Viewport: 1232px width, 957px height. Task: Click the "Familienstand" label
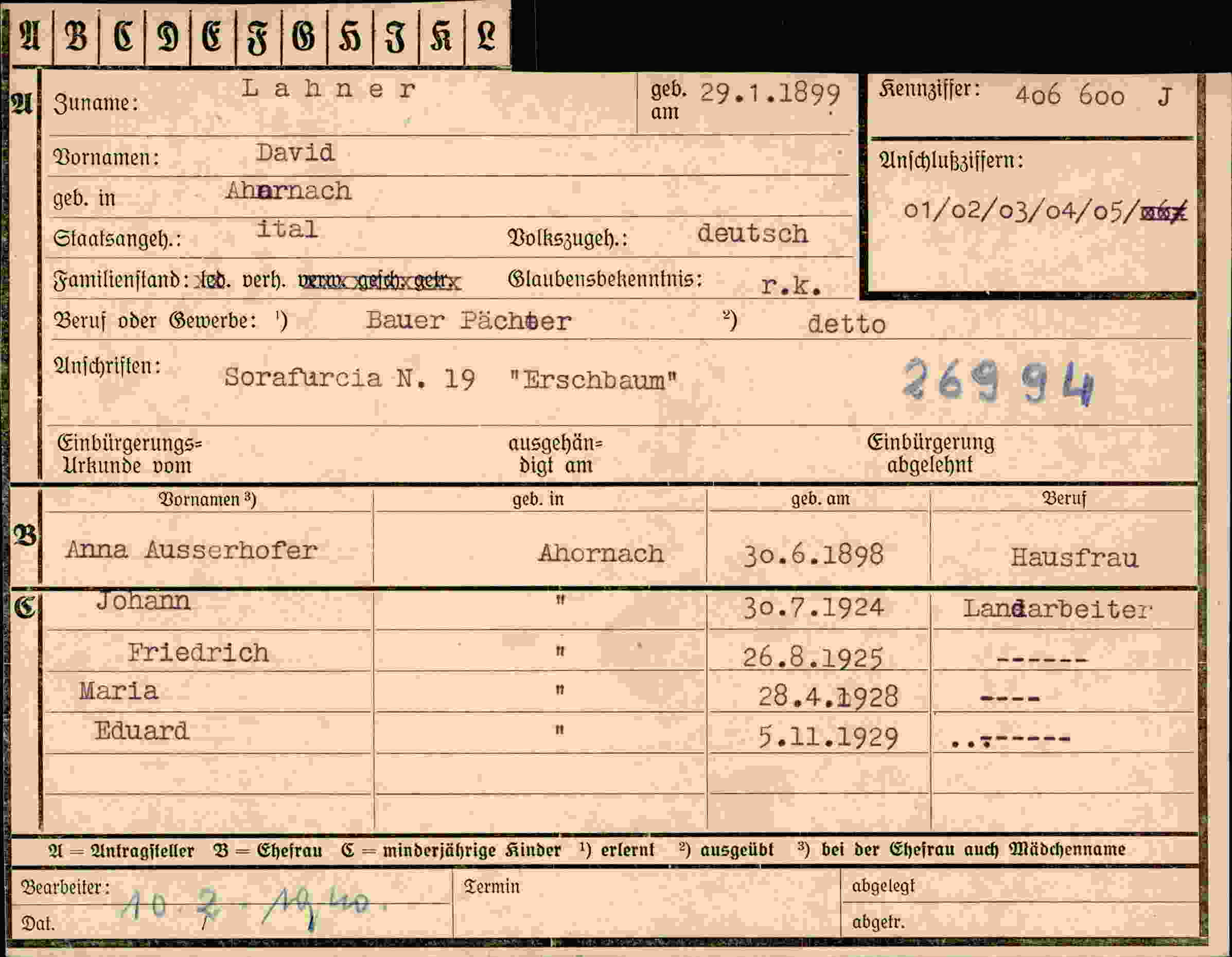(121, 280)
